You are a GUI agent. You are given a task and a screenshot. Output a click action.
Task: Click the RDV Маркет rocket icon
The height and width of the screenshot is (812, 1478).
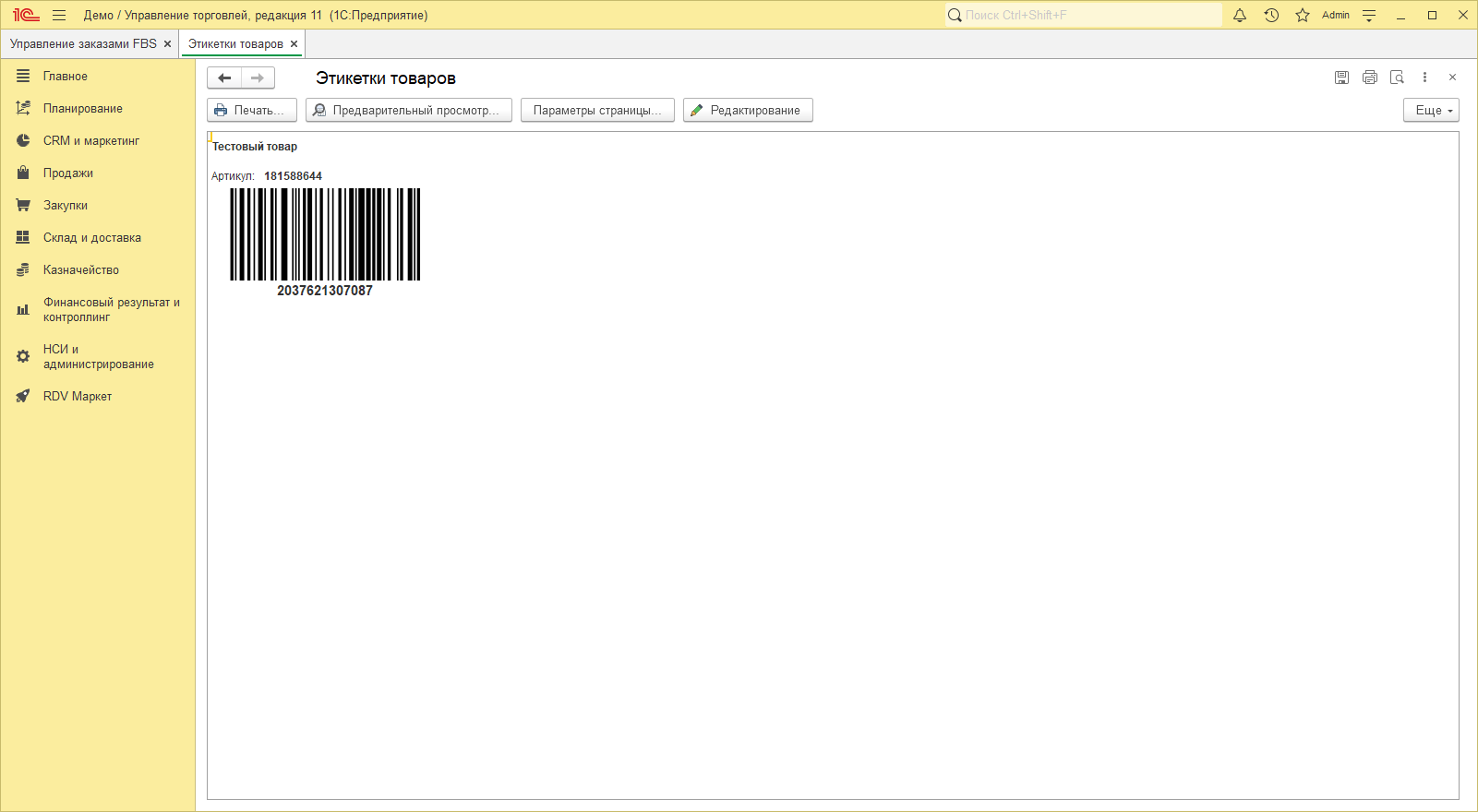point(23,396)
